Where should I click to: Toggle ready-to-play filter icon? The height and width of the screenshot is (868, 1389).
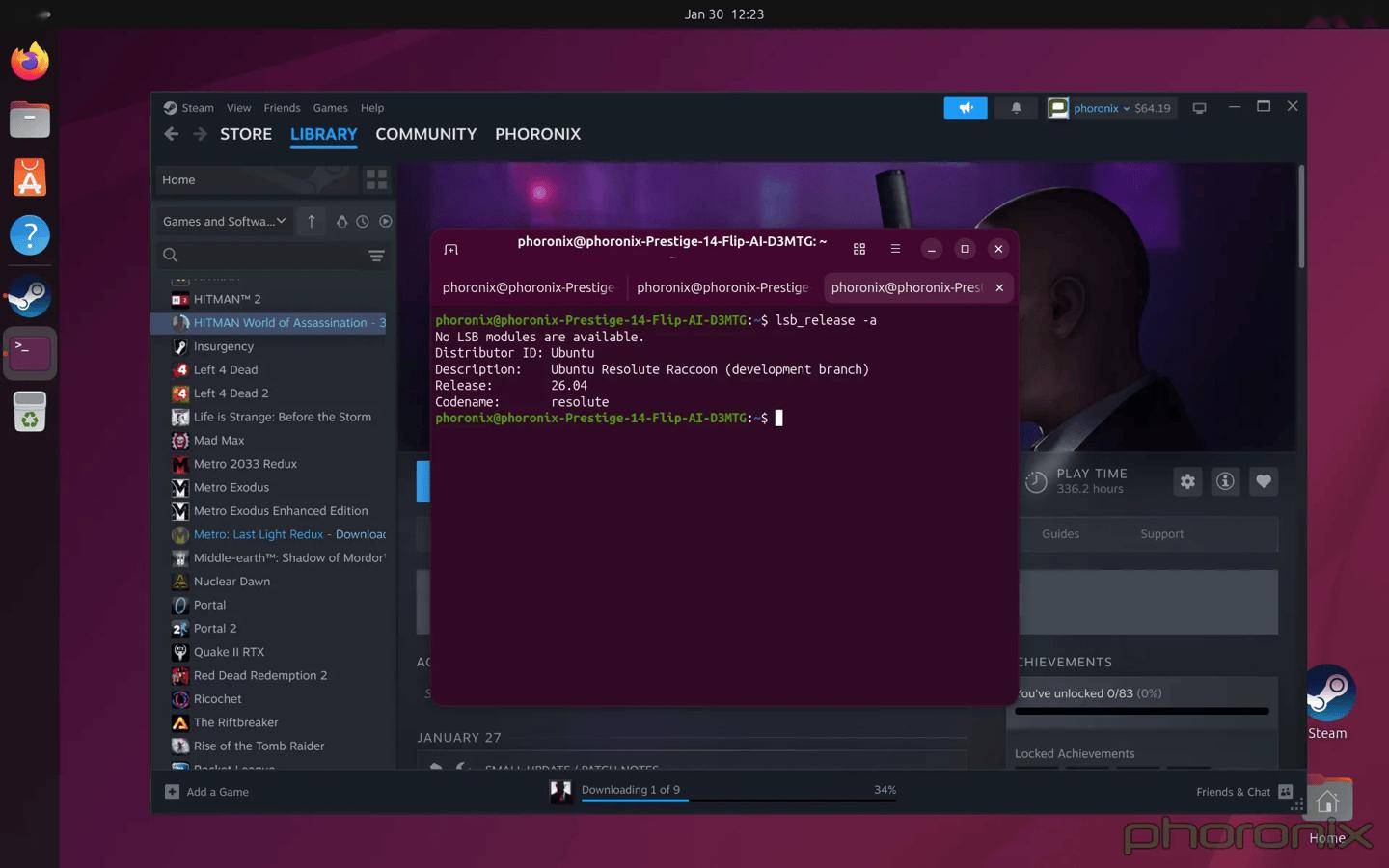[x=385, y=222]
